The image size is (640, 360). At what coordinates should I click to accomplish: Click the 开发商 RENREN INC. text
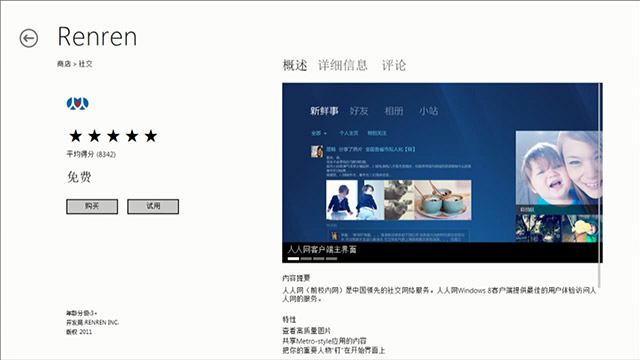[x=93, y=322]
